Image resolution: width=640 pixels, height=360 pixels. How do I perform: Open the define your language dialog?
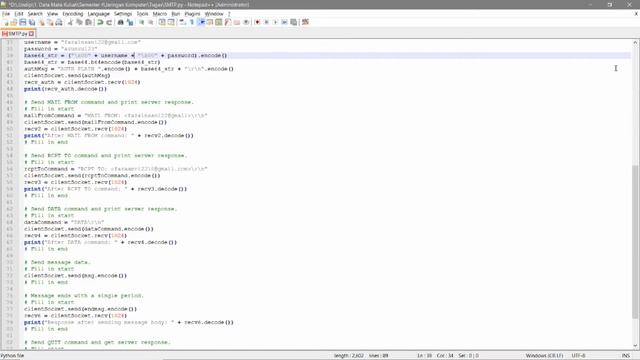pos(210,22)
